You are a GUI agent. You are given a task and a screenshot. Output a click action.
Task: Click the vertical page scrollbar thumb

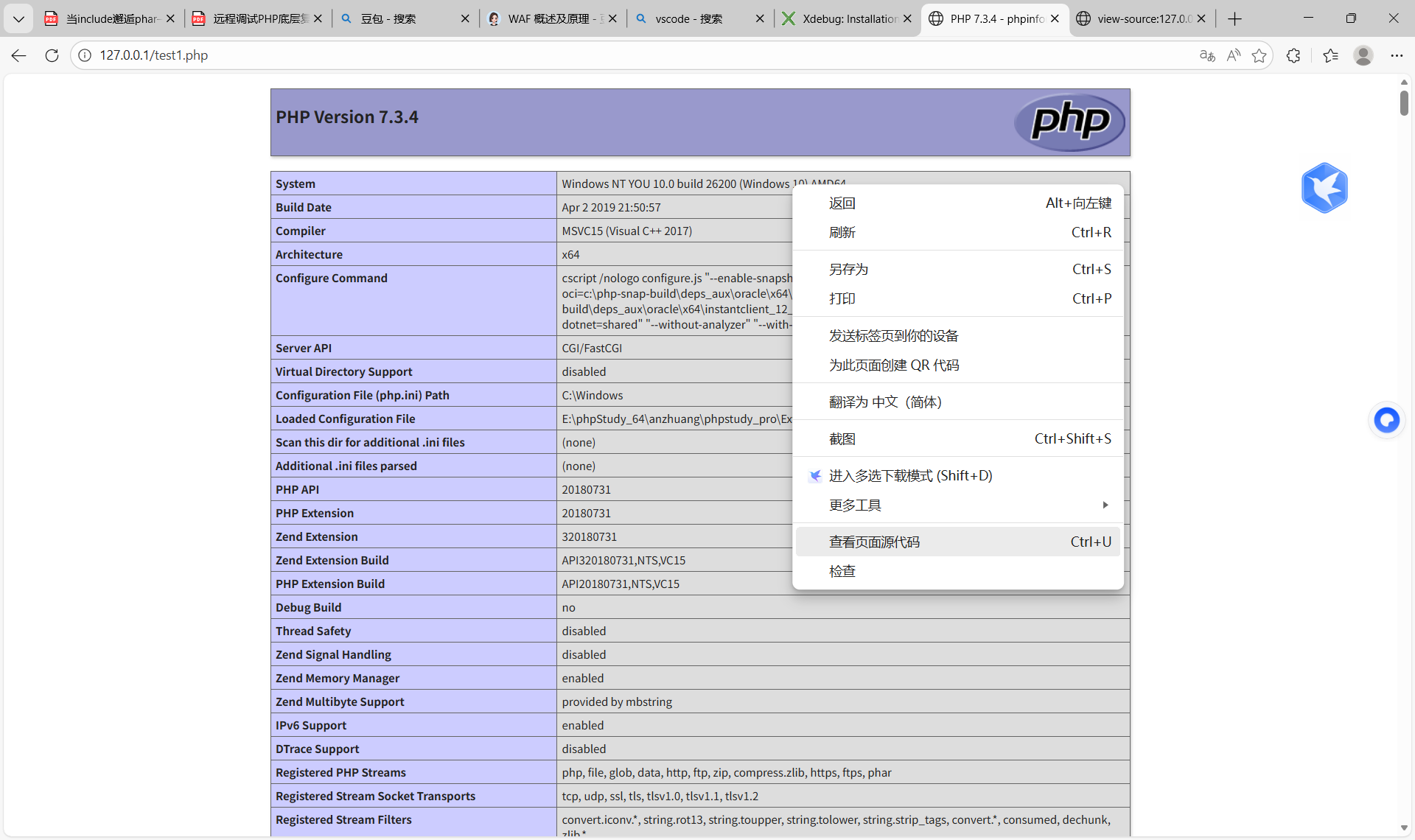1404,102
